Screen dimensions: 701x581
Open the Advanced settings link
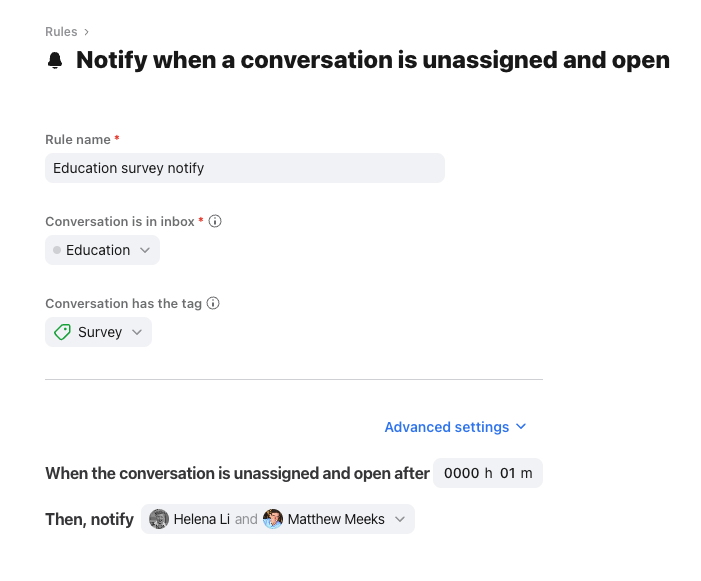pos(447,427)
